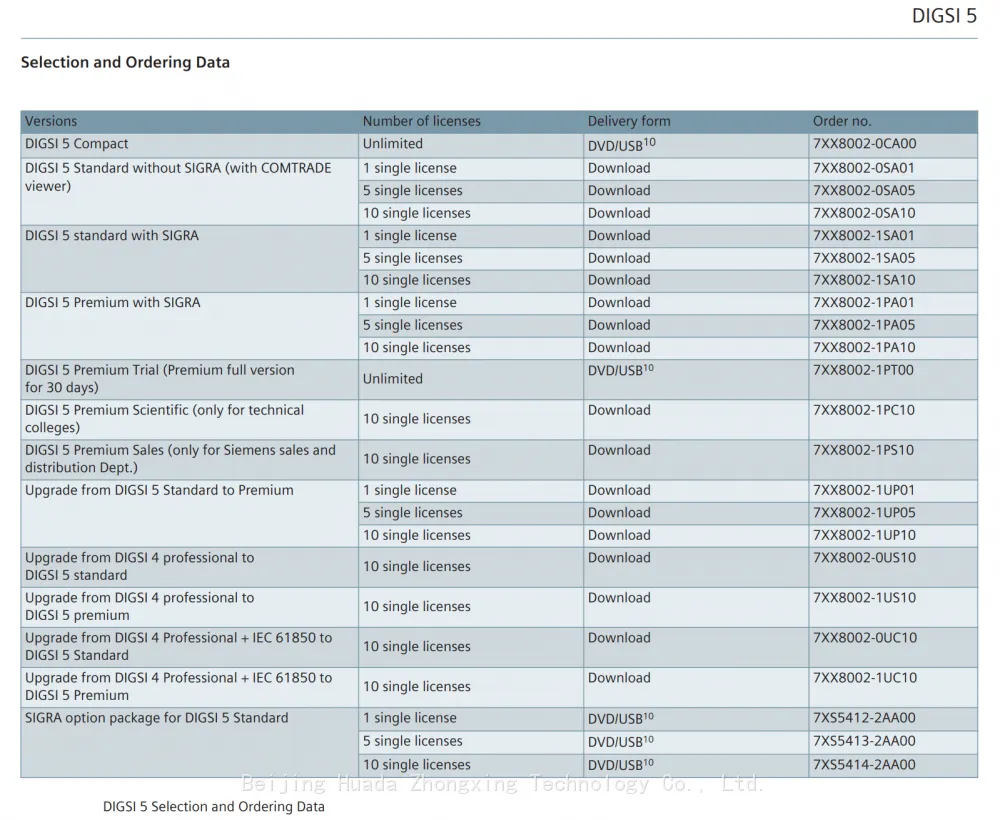The height and width of the screenshot is (820, 1000).
Task: Click '10 single licenses' in the 7XX8002-1UP10 row
Action: tap(417, 536)
